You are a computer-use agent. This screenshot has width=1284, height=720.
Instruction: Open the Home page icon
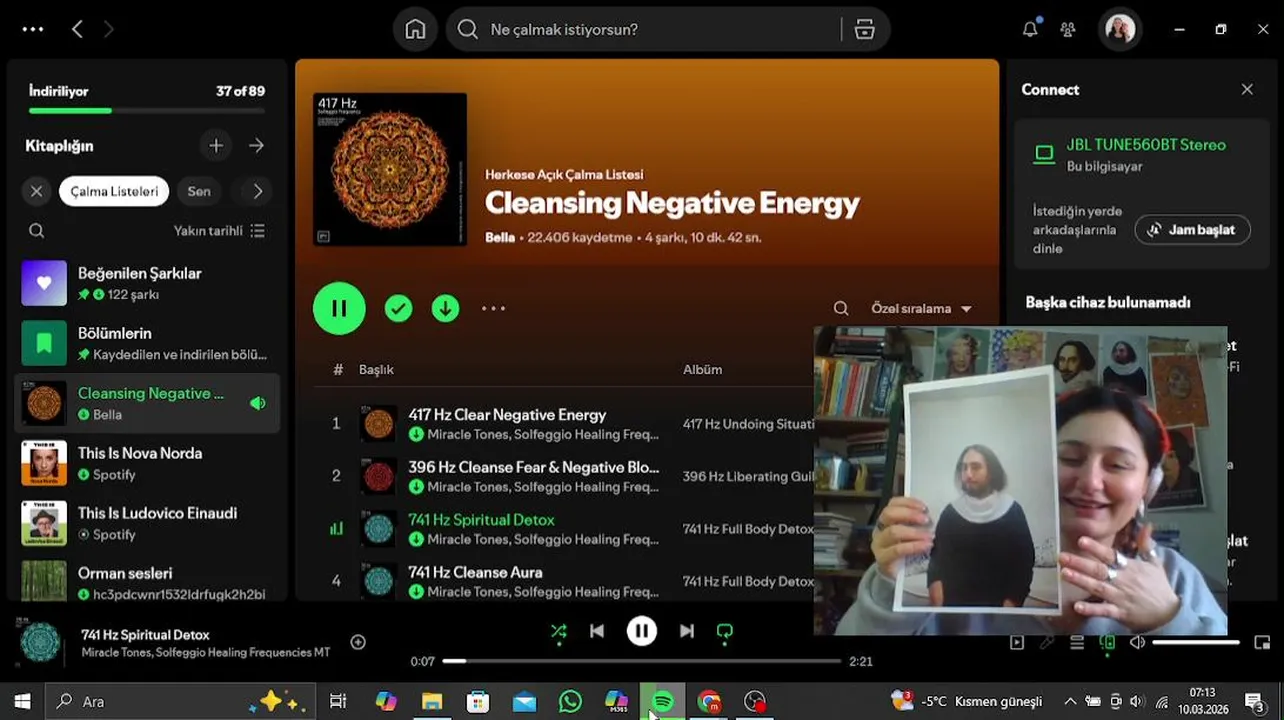pos(415,29)
